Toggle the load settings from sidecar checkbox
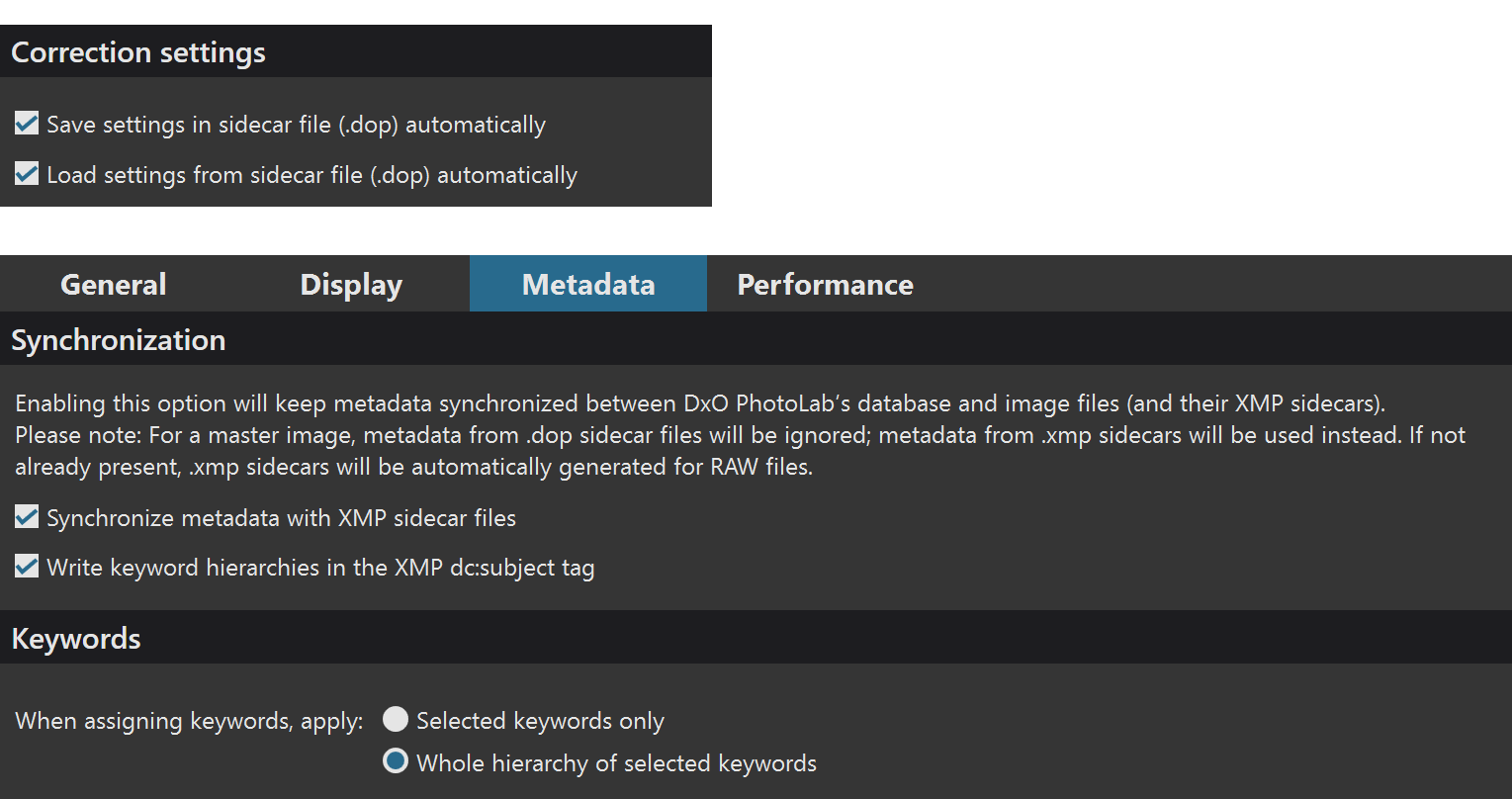 coord(27,175)
